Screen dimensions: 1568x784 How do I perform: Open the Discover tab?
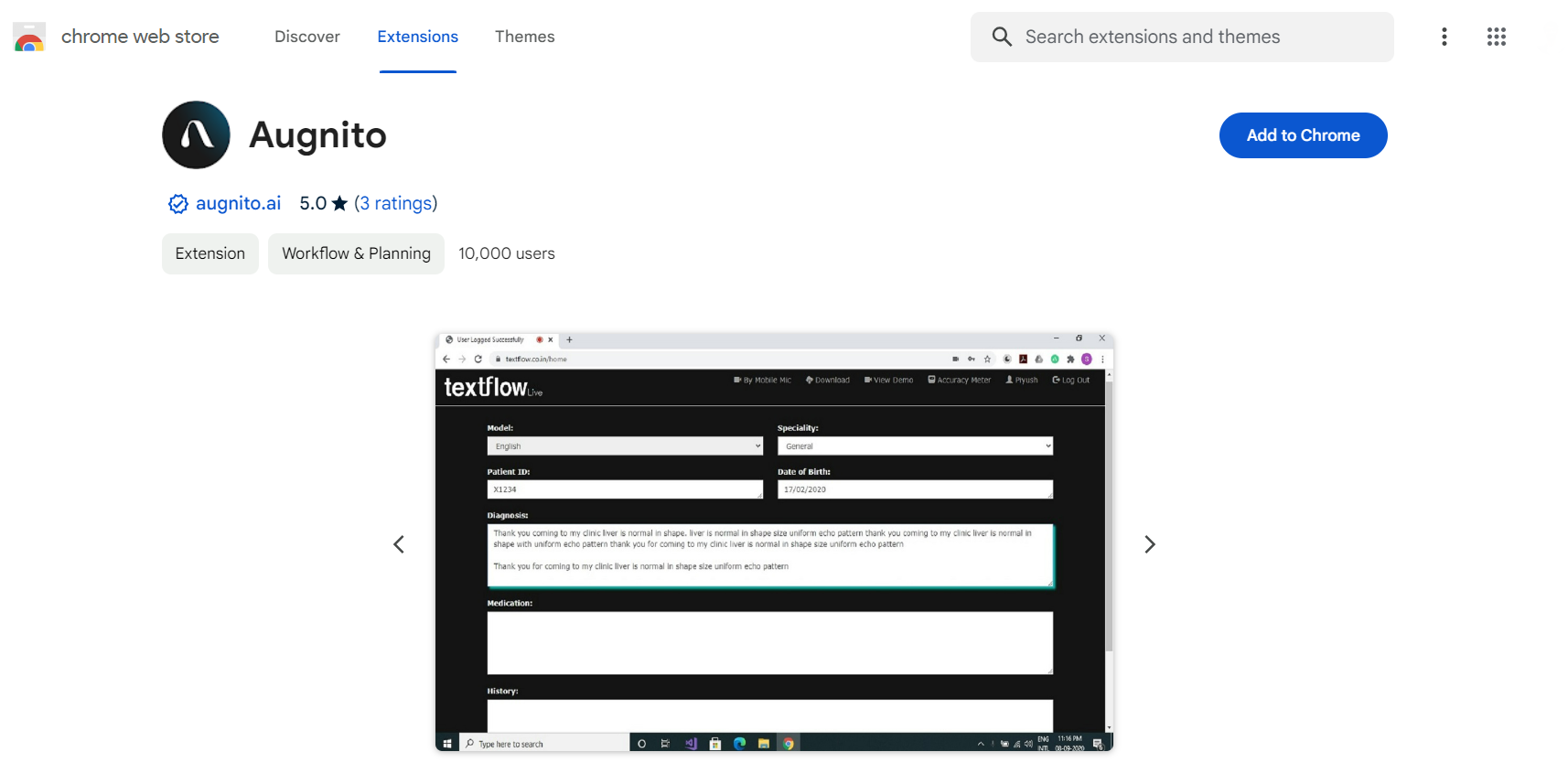click(x=307, y=37)
